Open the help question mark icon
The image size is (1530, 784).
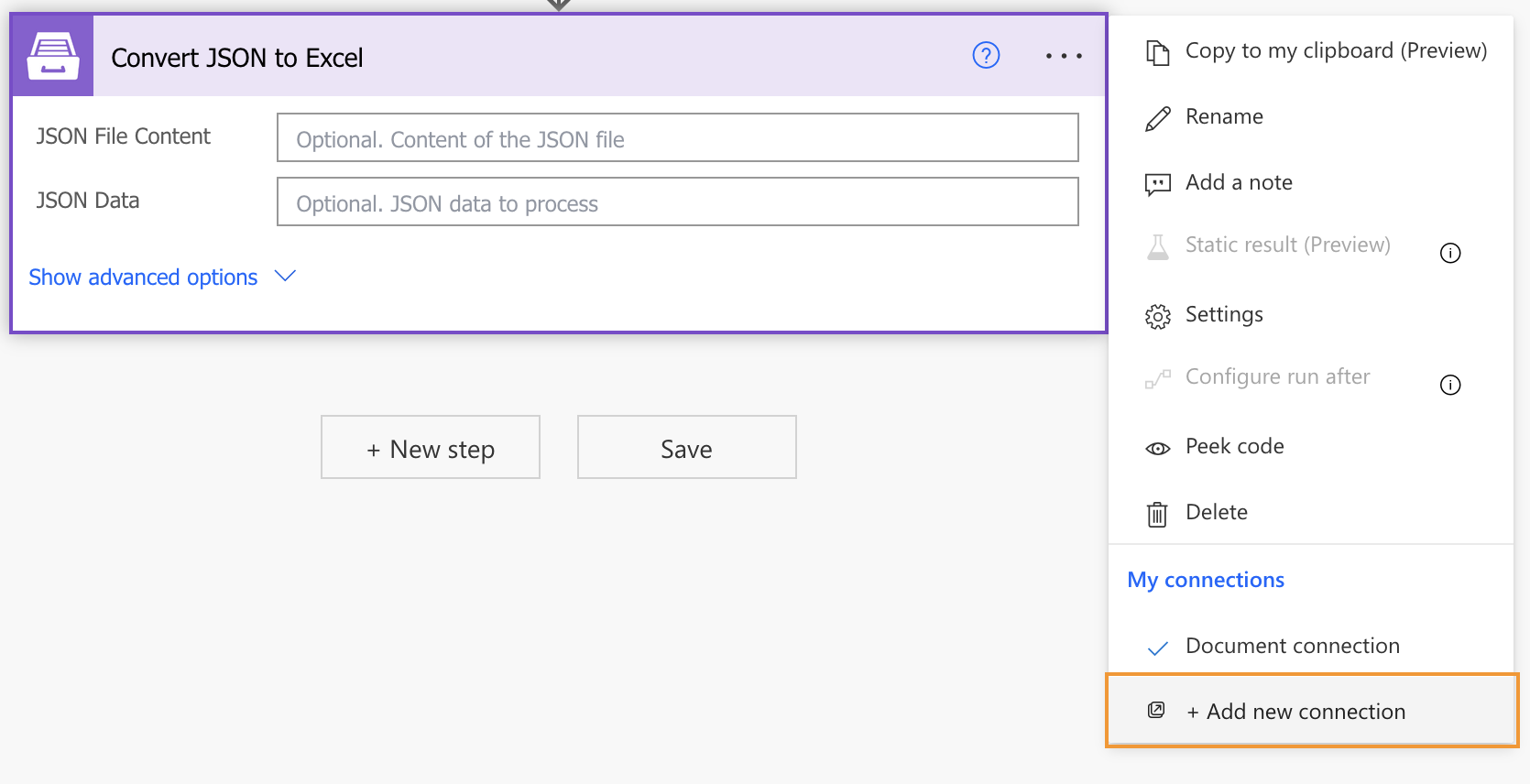[x=986, y=56]
